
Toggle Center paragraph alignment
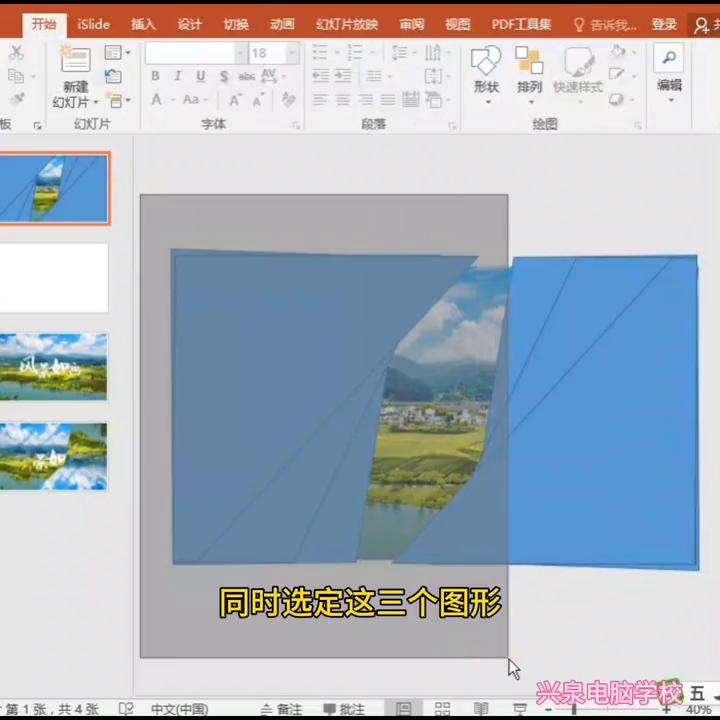click(343, 100)
